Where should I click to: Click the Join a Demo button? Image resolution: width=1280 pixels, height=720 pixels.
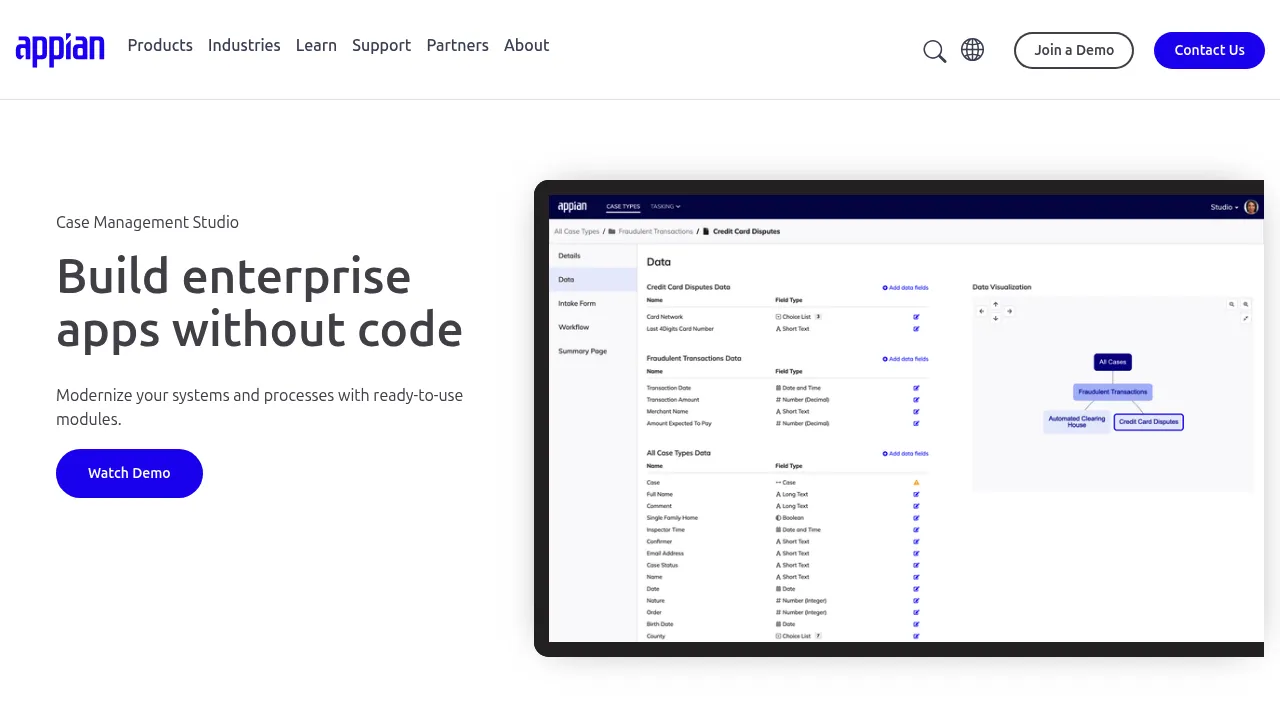click(x=1074, y=50)
